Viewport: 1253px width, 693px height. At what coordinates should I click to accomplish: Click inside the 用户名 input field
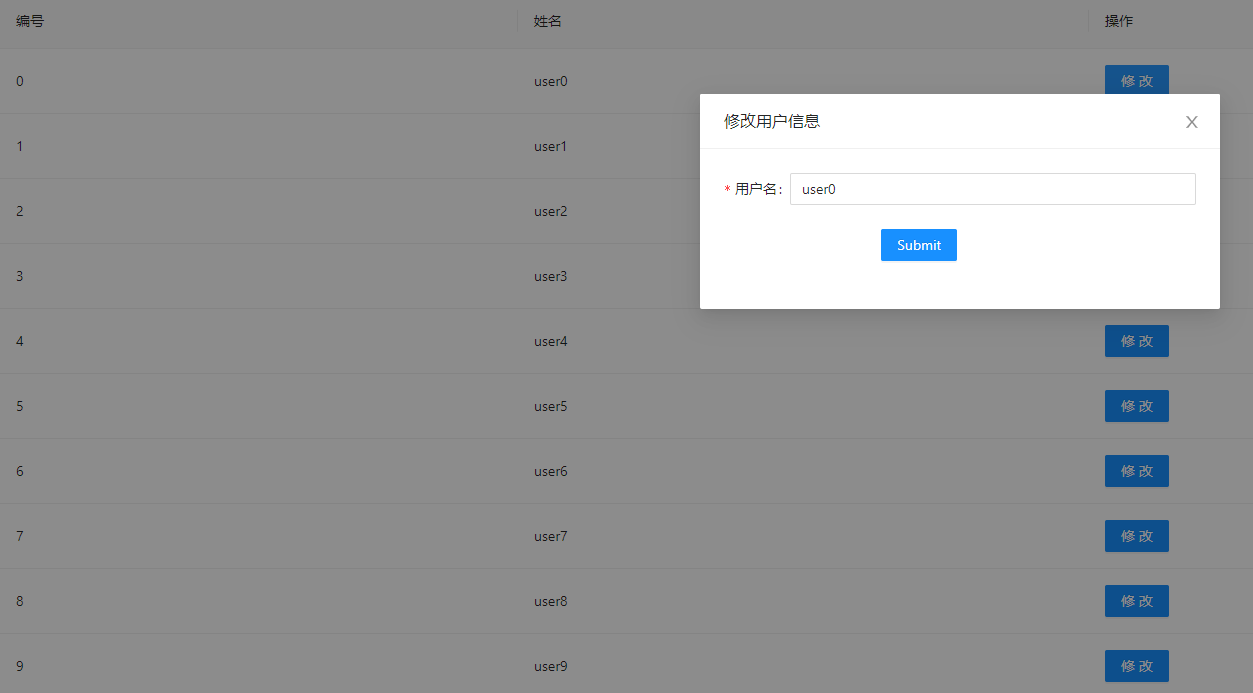(x=992, y=189)
